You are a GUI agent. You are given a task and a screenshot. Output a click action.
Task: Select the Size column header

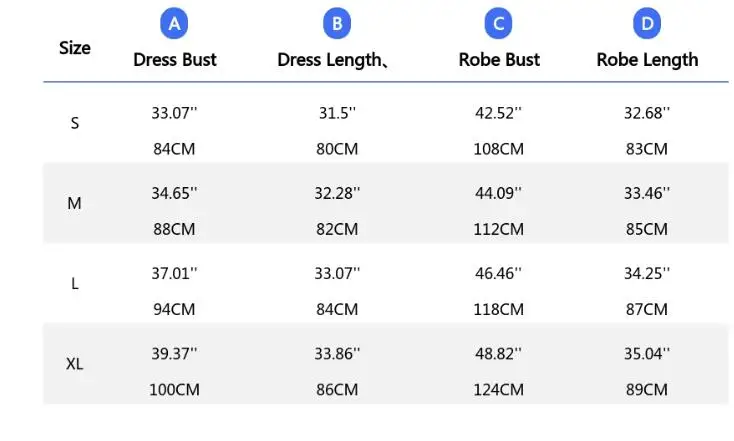(75, 48)
